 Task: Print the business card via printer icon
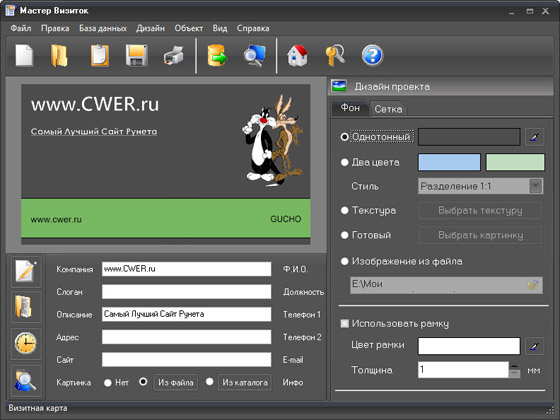tap(174, 56)
